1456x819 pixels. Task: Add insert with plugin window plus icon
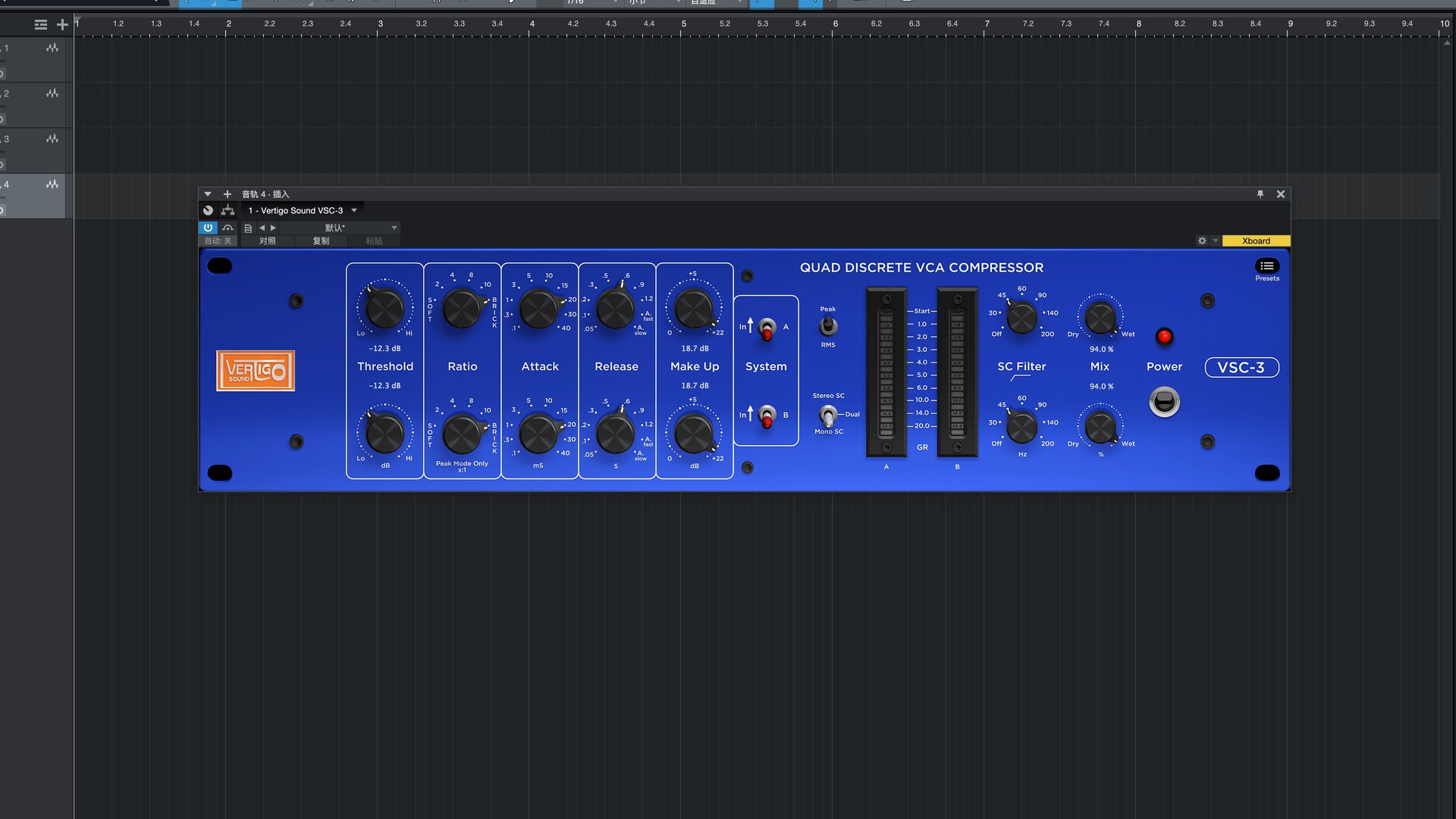pos(227,194)
